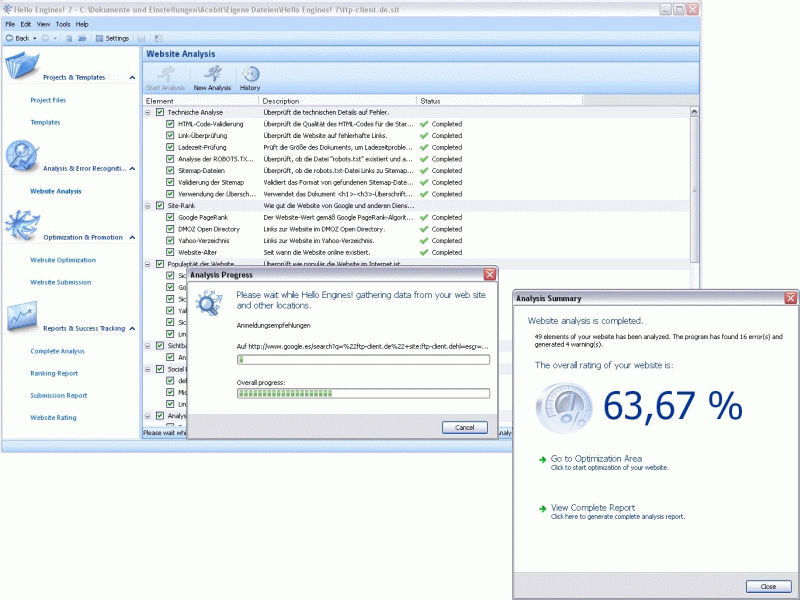This screenshot has height=600, width=800.
Task: Cancel the analysis progress dialog
Action: point(464,427)
